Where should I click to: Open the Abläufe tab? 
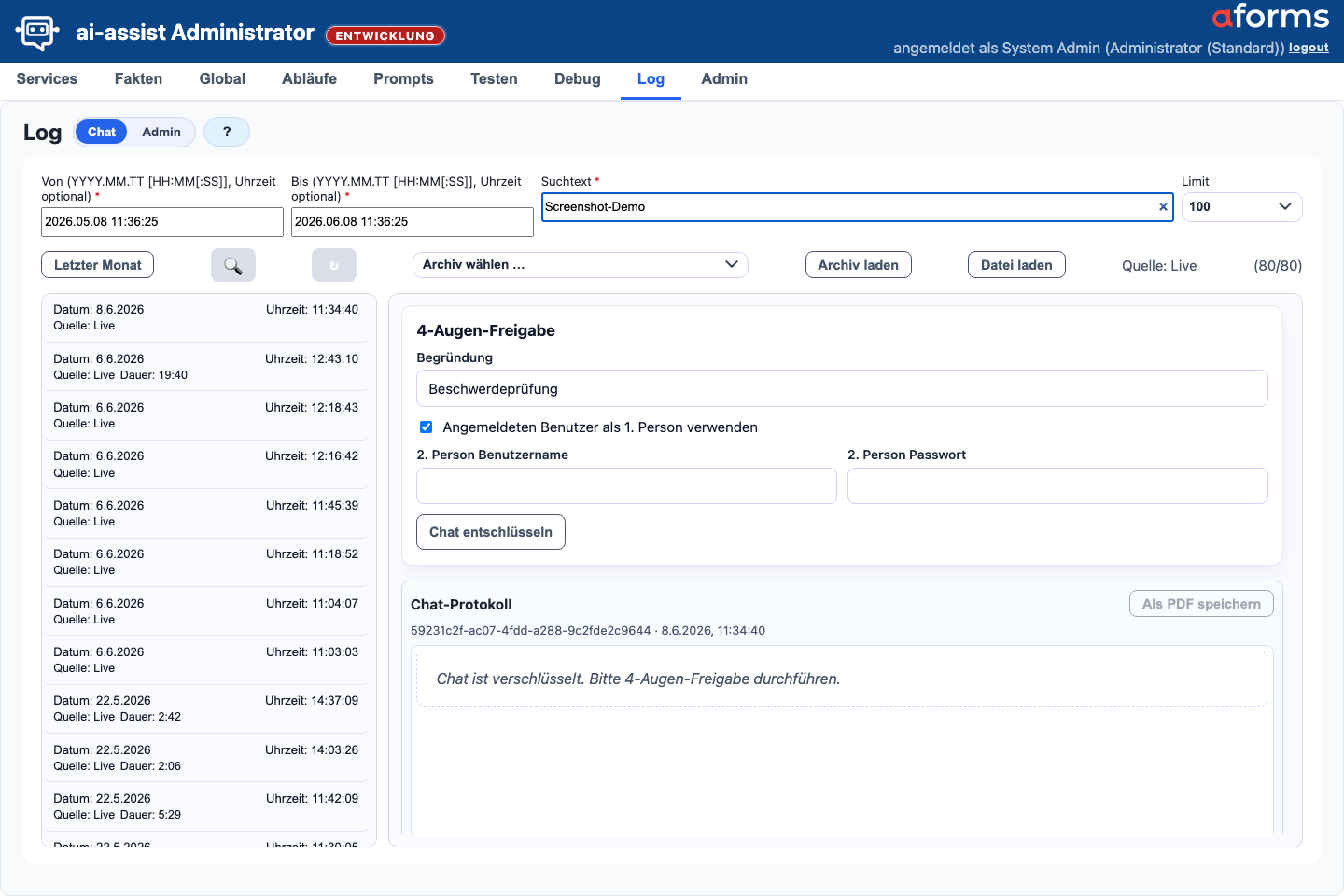tap(309, 79)
